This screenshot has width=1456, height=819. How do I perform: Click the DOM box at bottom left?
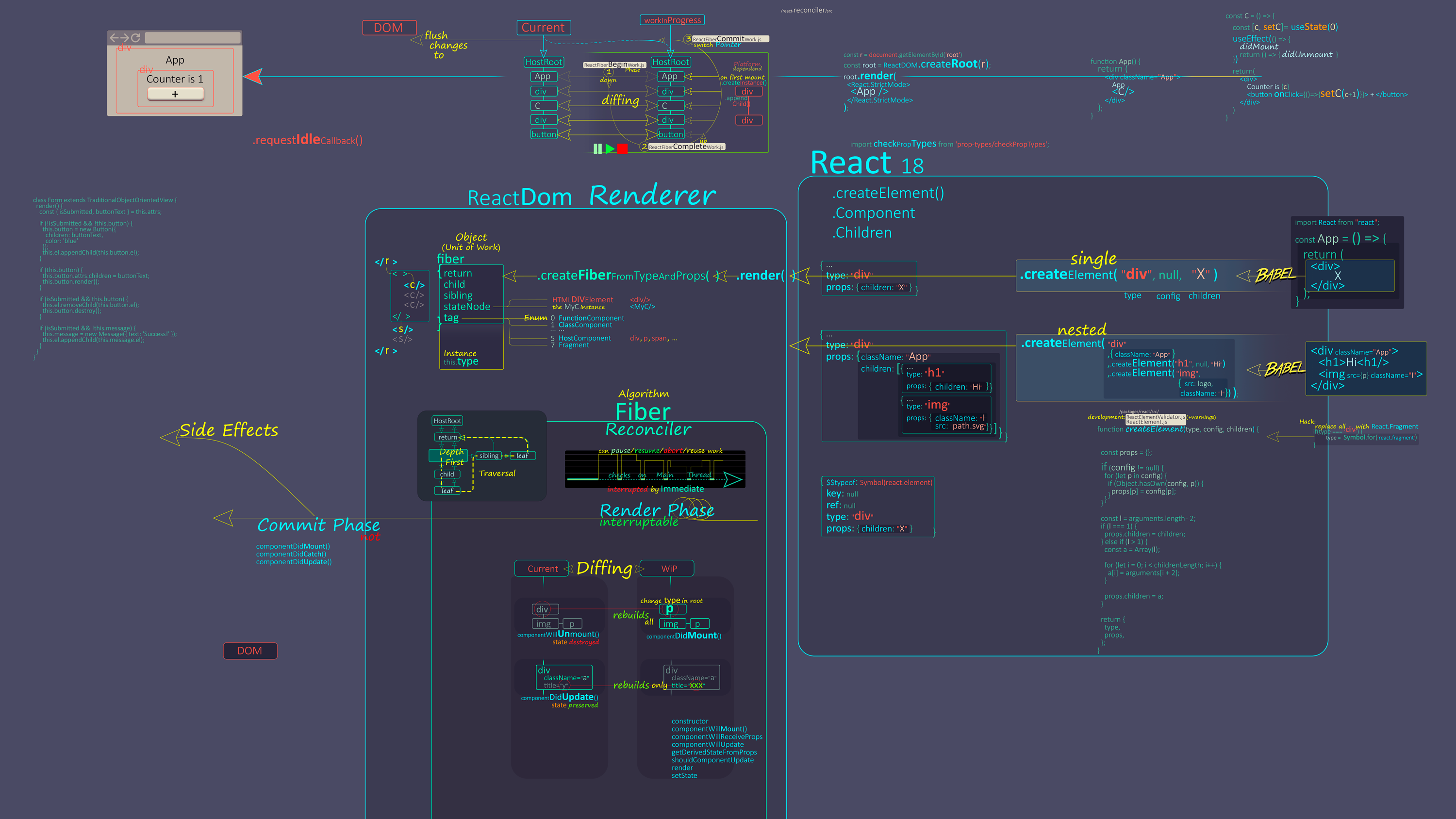tap(250, 651)
